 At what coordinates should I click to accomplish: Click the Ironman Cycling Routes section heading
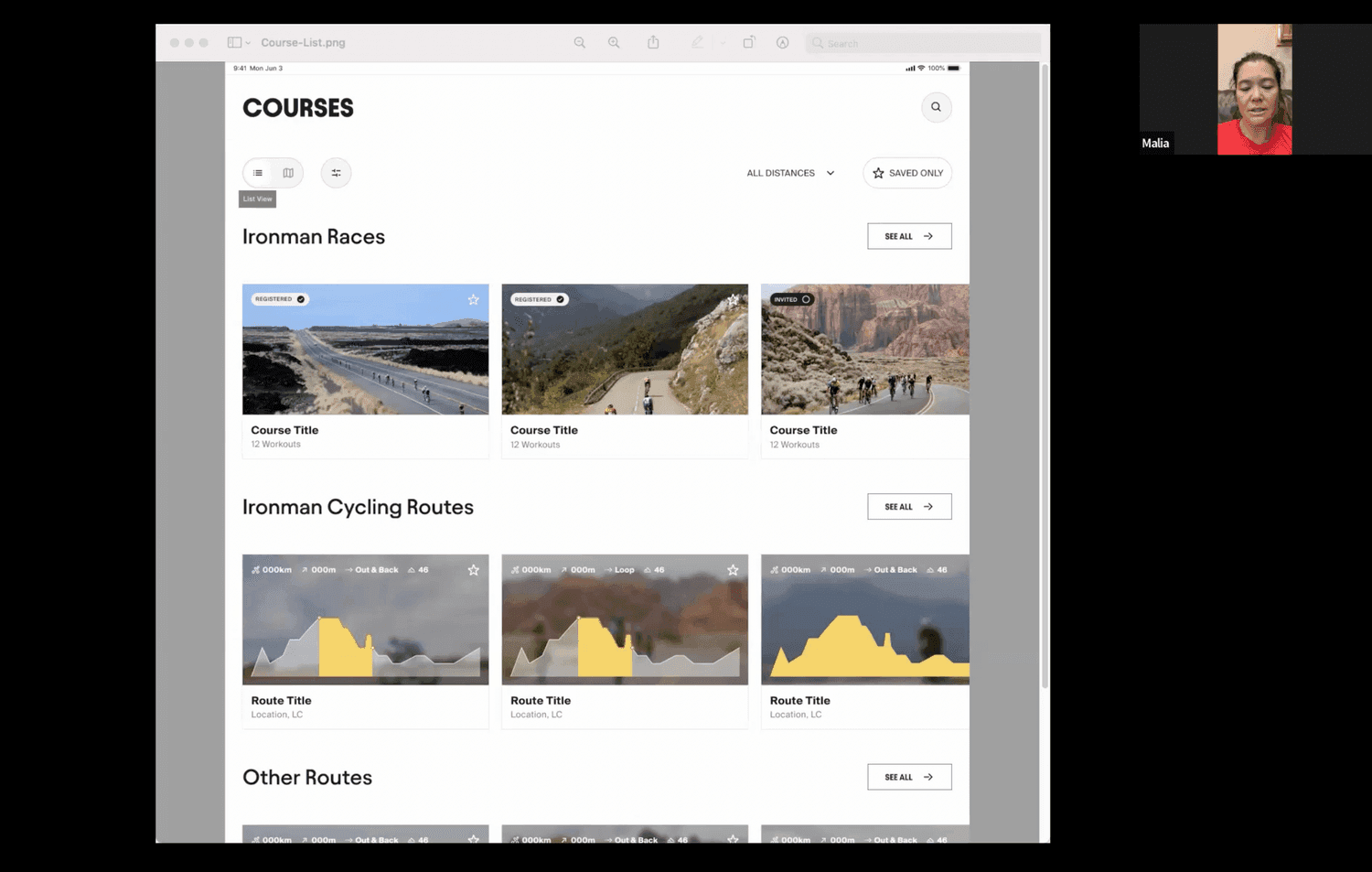coord(358,508)
